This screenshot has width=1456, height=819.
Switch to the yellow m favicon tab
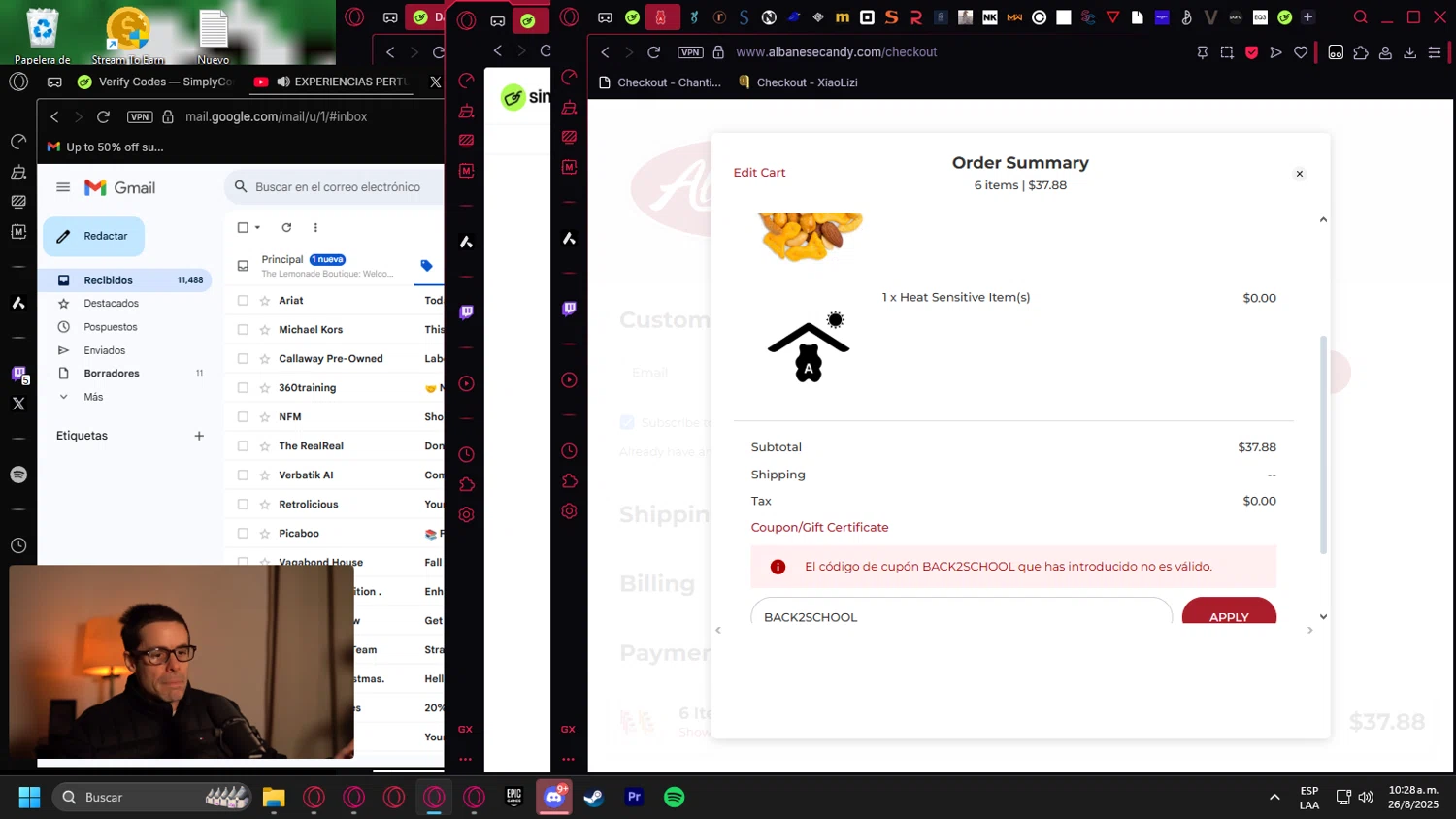tap(842, 17)
